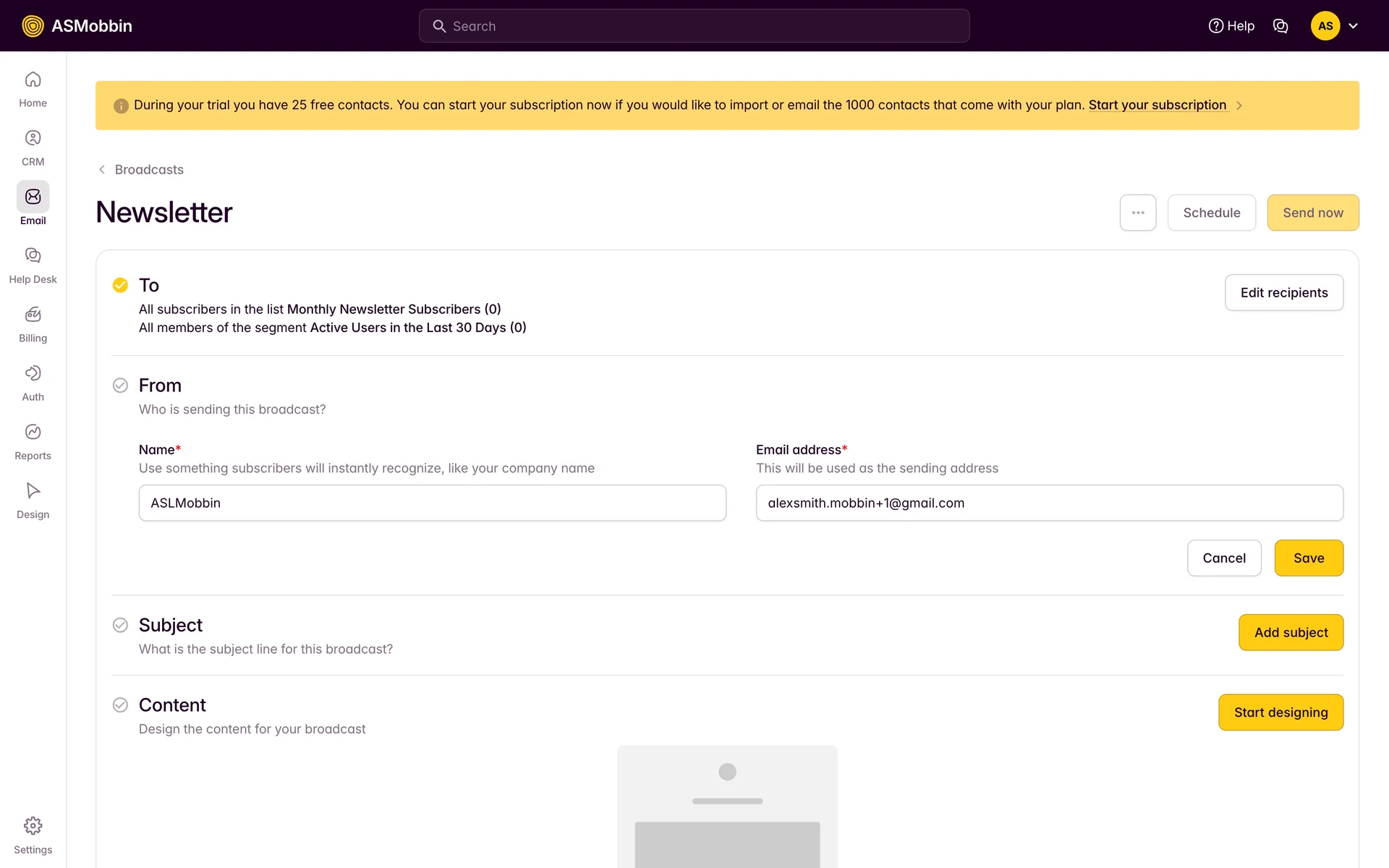Open the Billing sidebar icon
The height and width of the screenshot is (868, 1389).
click(33, 315)
